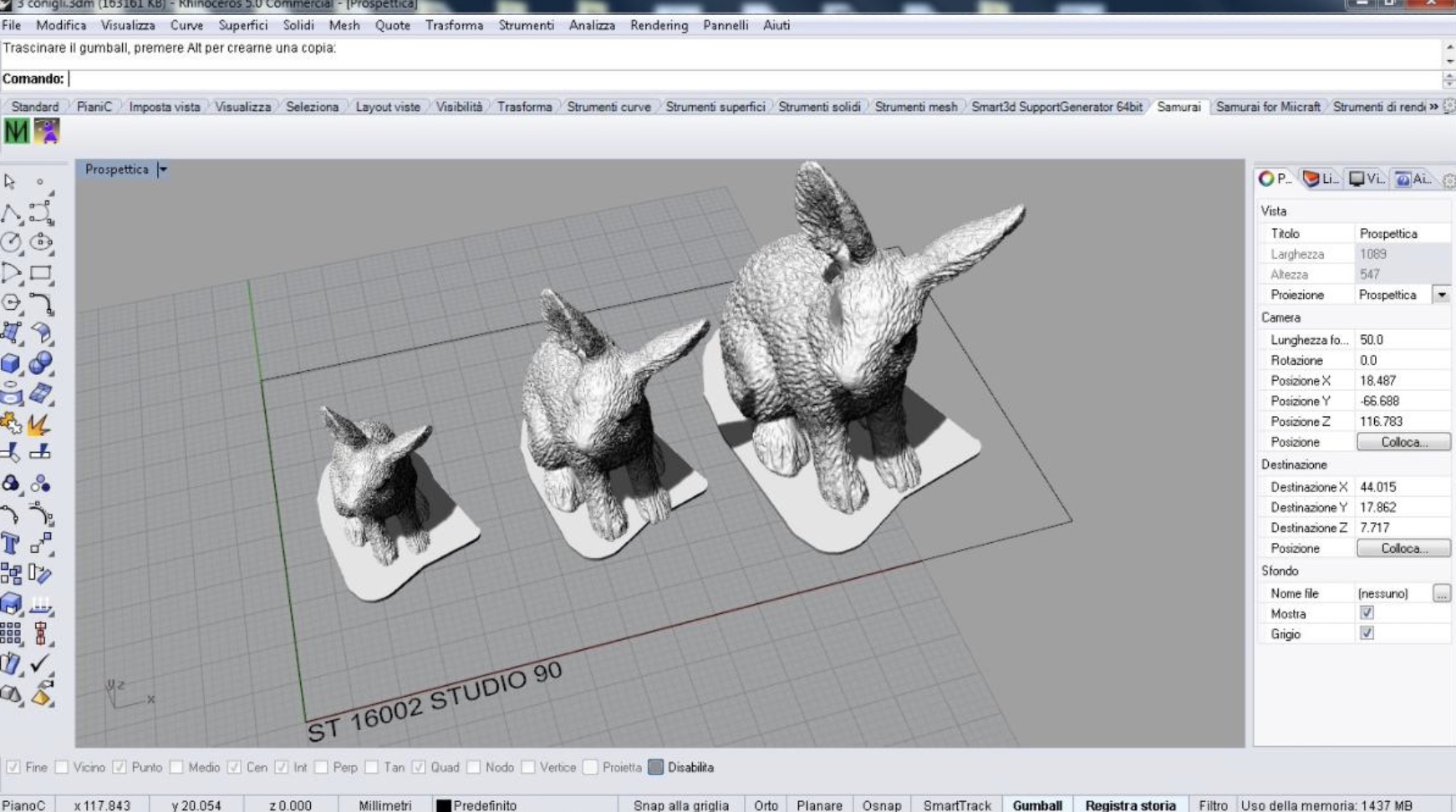
Task: Open the Mesh menu
Action: coord(344,25)
